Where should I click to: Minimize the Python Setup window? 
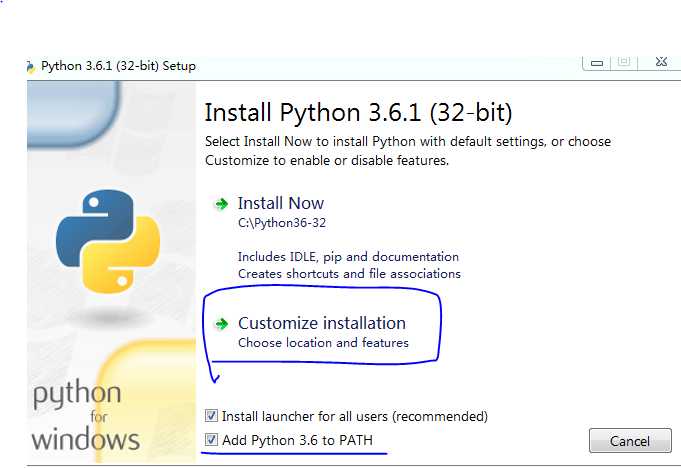(x=597, y=63)
